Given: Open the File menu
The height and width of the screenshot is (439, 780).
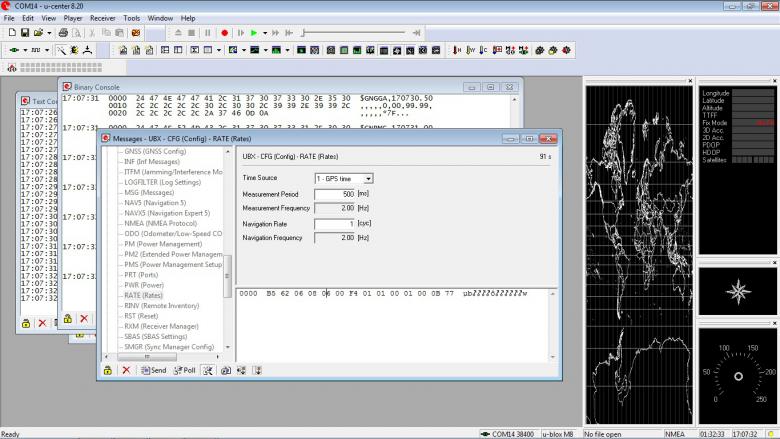Looking at the screenshot, I should (9, 18).
